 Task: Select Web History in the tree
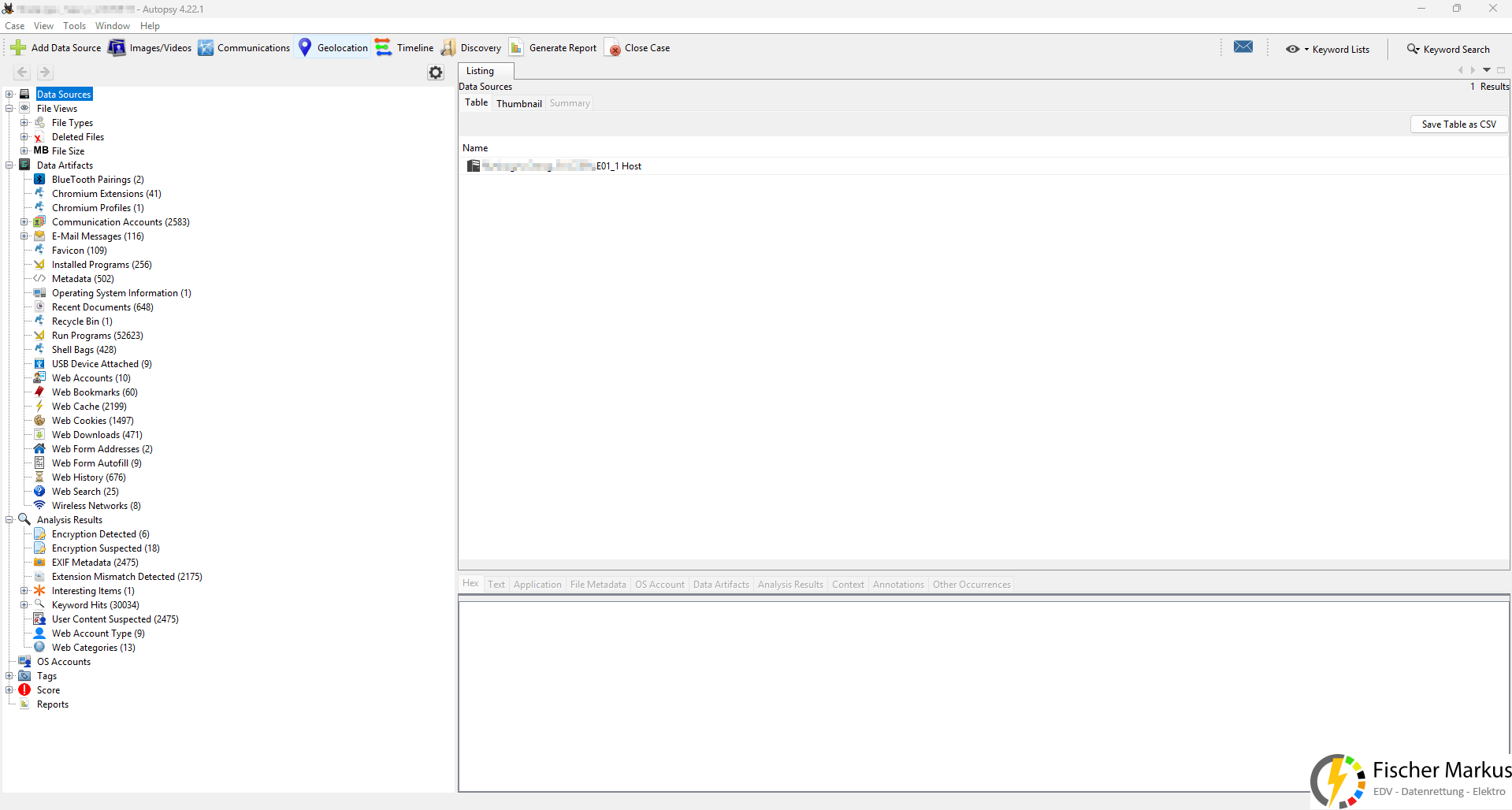(x=88, y=477)
